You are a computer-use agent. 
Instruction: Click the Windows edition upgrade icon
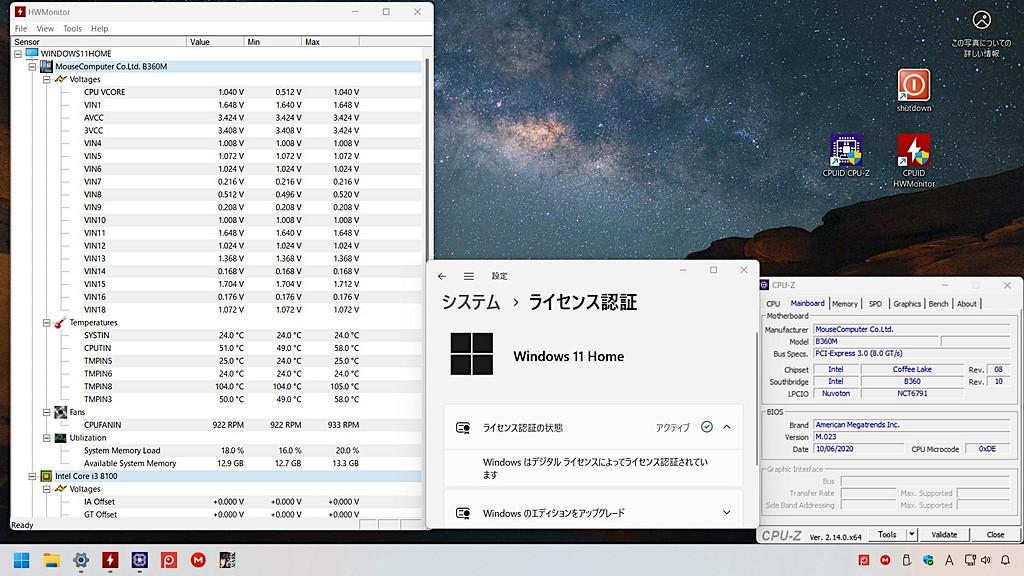463,513
